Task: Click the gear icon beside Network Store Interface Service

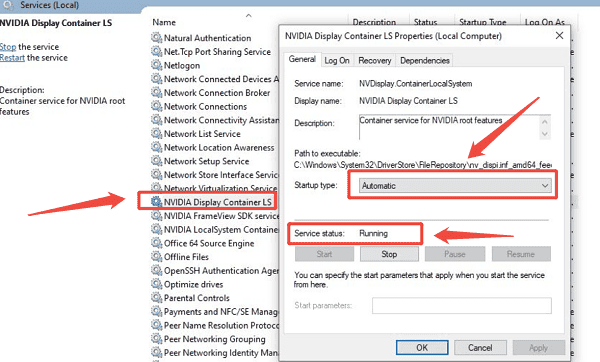Action: point(156,174)
